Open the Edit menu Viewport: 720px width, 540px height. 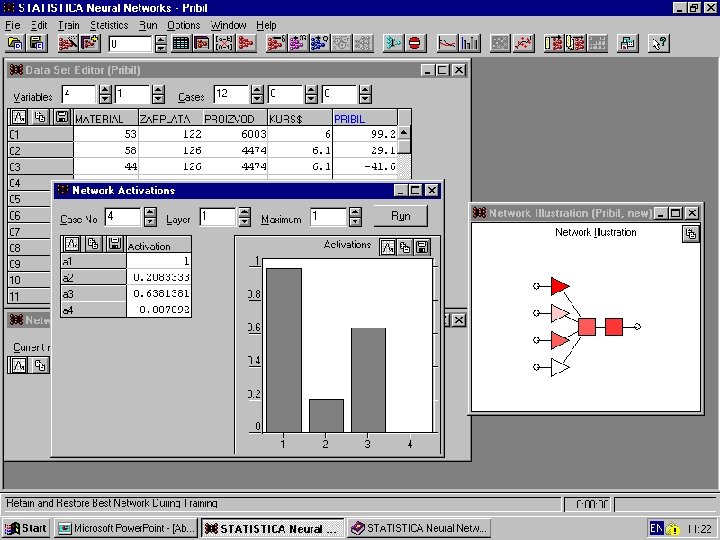(39, 25)
